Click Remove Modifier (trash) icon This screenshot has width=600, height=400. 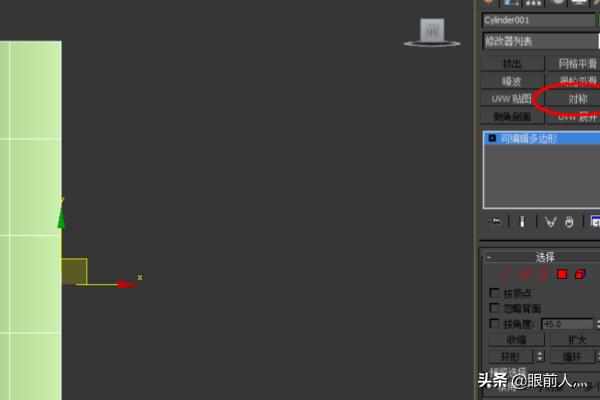click(x=569, y=222)
